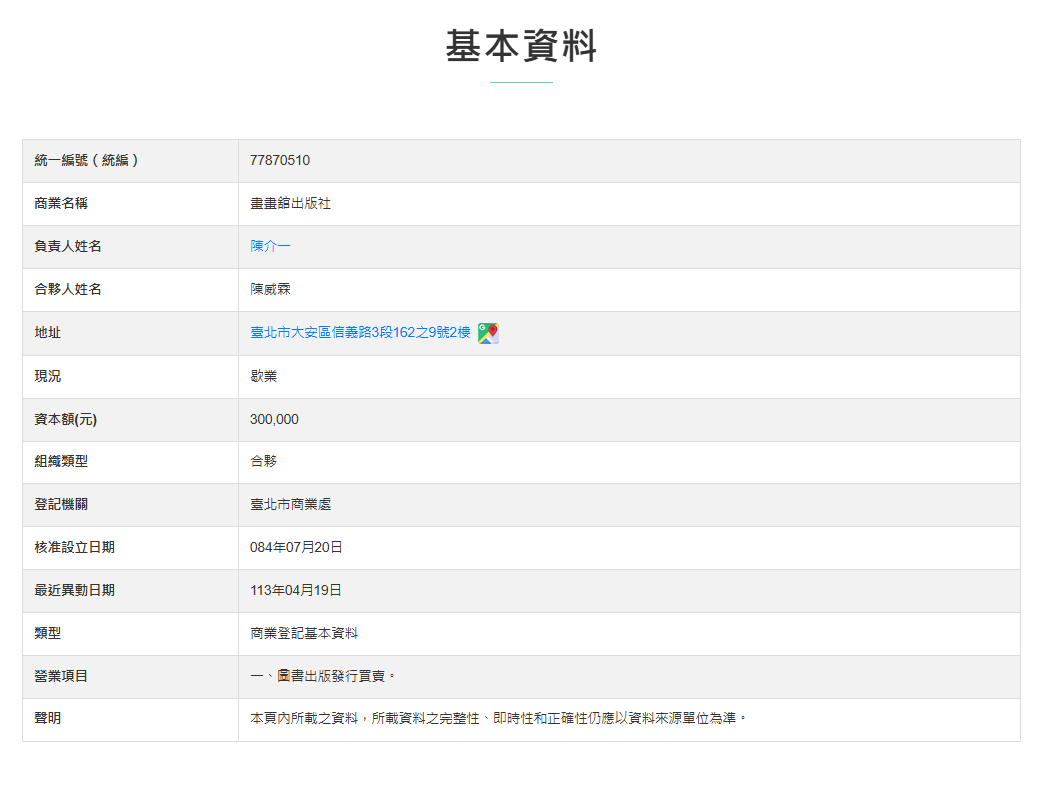Click the 基本資料 page heading
The image size is (1042, 809).
coord(521,47)
